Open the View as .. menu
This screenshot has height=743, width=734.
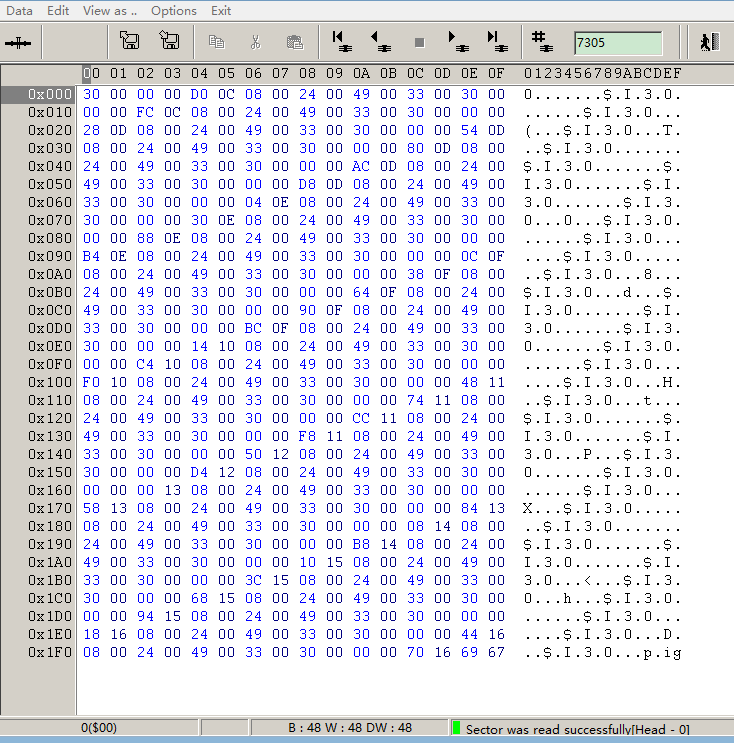tap(109, 10)
